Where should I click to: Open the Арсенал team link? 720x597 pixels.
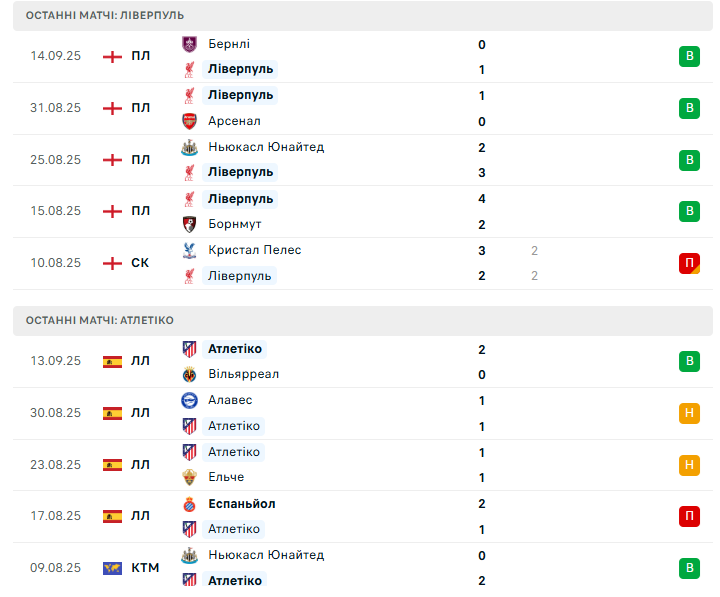(234, 121)
